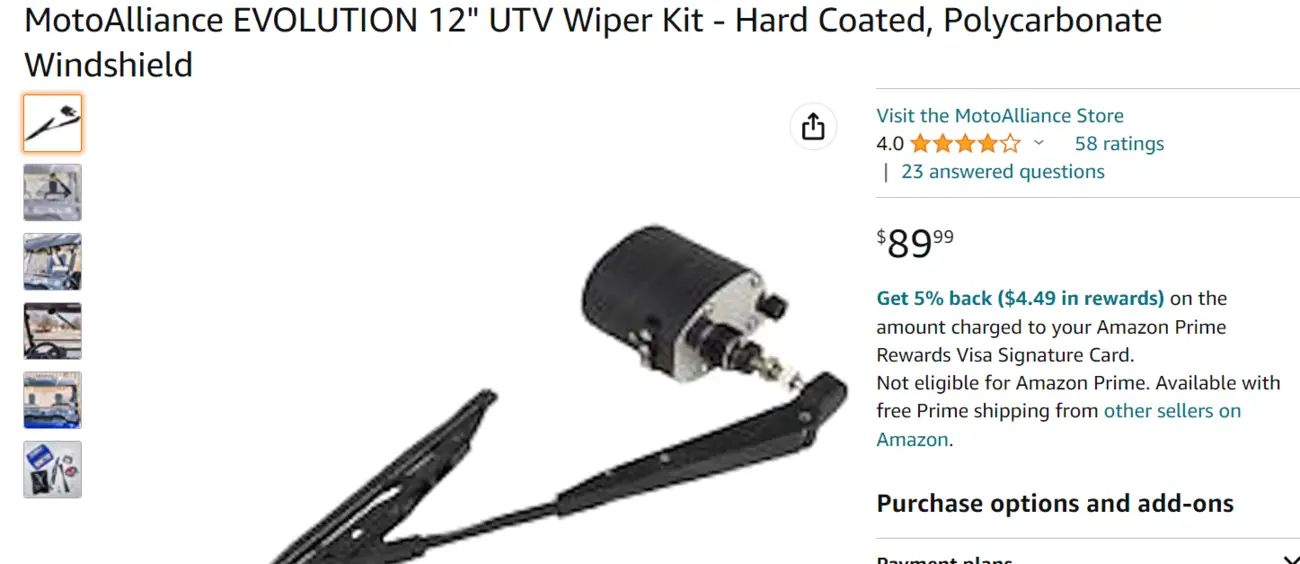
Task: Open the 58 ratings link
Action: coord(1119,144)
